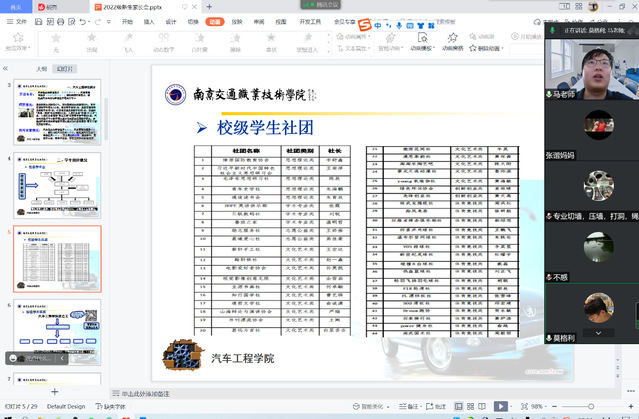The image size is (639, 419).
Task: Click the Missing Fonts (缺失字体) status icon
Action: (x=112, y=407)
